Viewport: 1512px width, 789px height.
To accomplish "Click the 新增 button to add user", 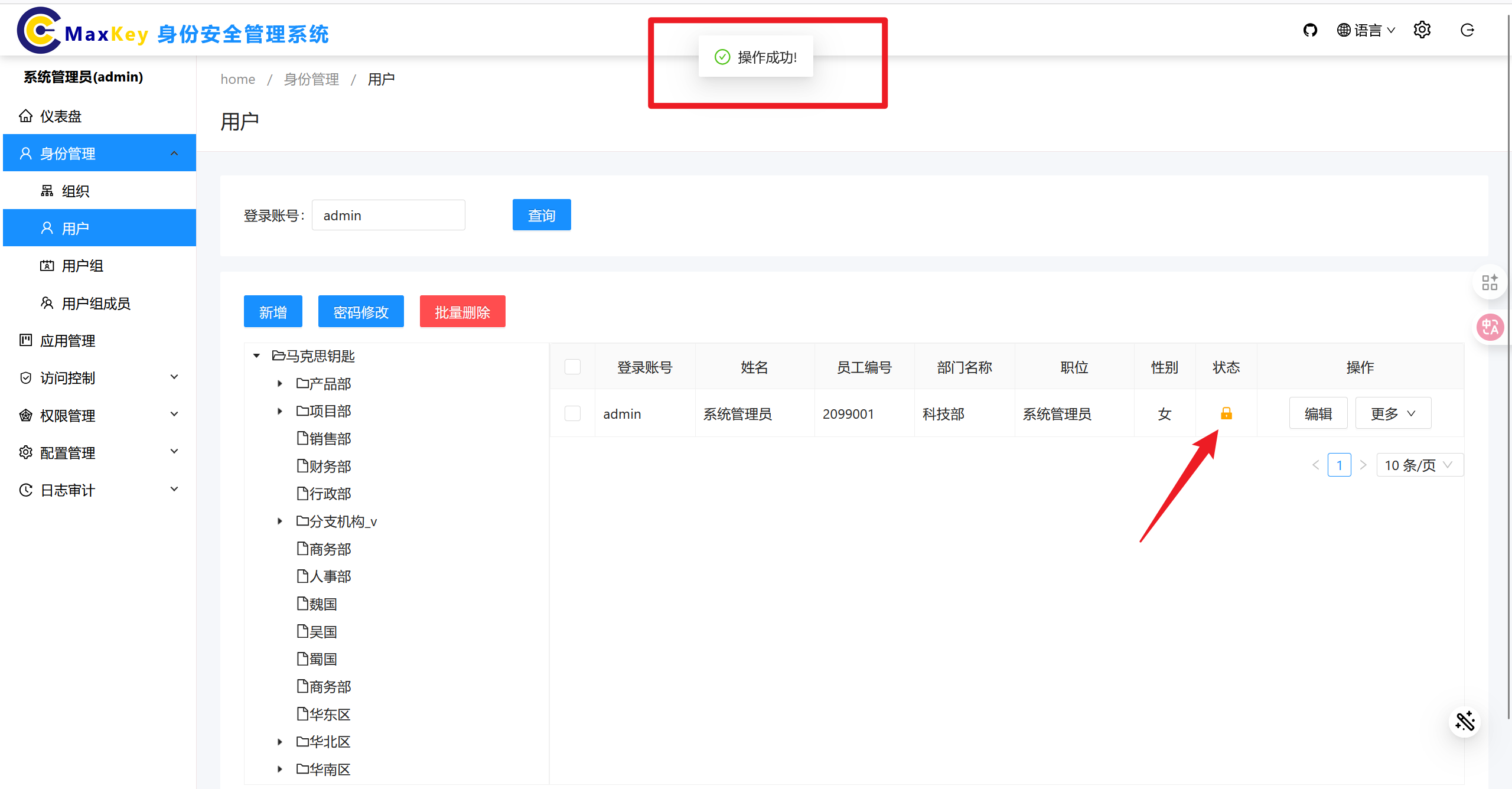I will point(272,311).
